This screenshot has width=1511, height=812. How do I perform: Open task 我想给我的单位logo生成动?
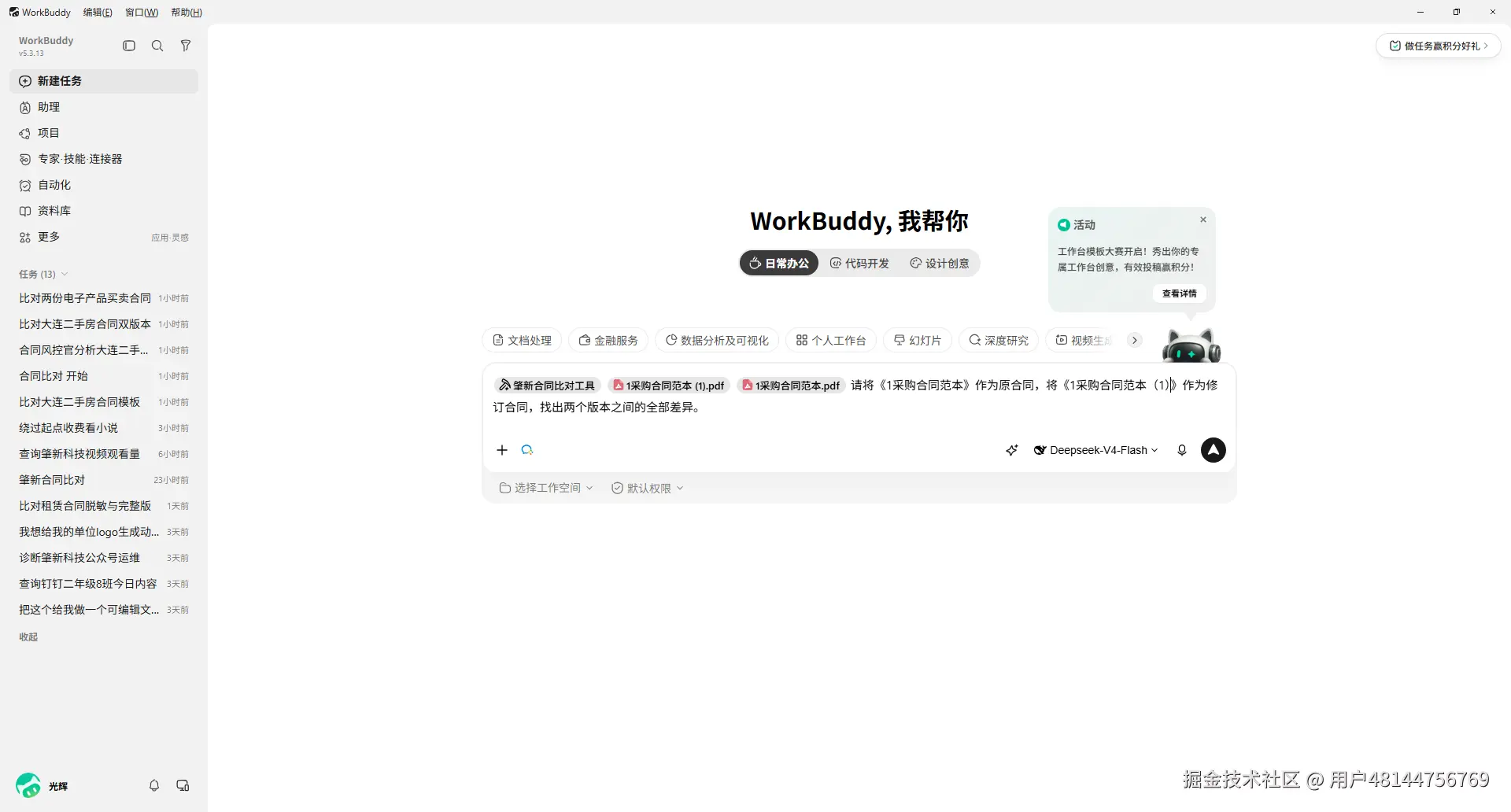click(104, 532)
